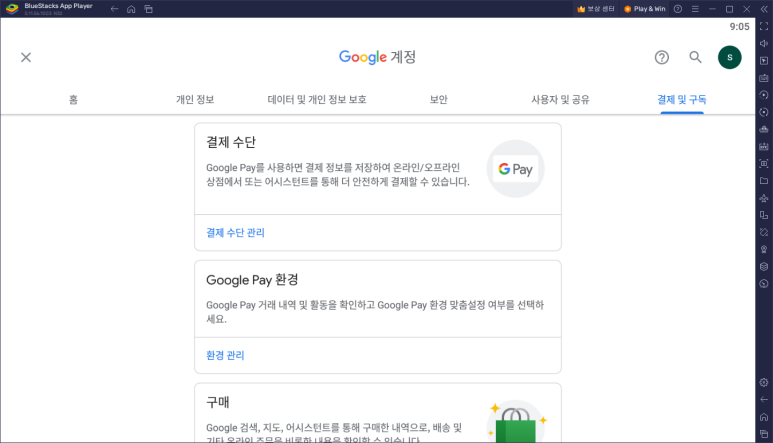Click the sidebar Android back arrow
Viewport: 773px width, 443px height.
[764, 400]
